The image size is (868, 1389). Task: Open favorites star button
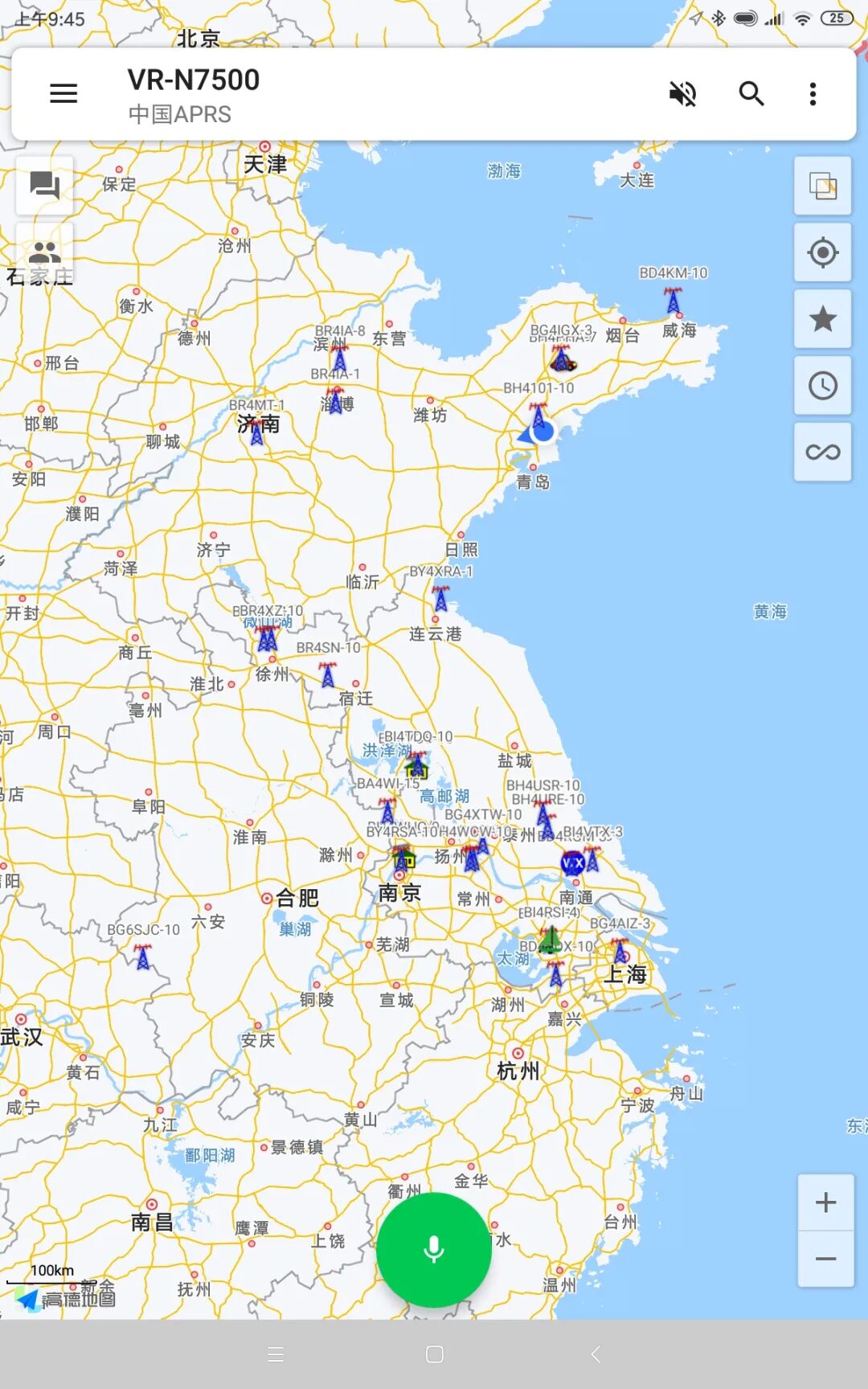point(823,319)
